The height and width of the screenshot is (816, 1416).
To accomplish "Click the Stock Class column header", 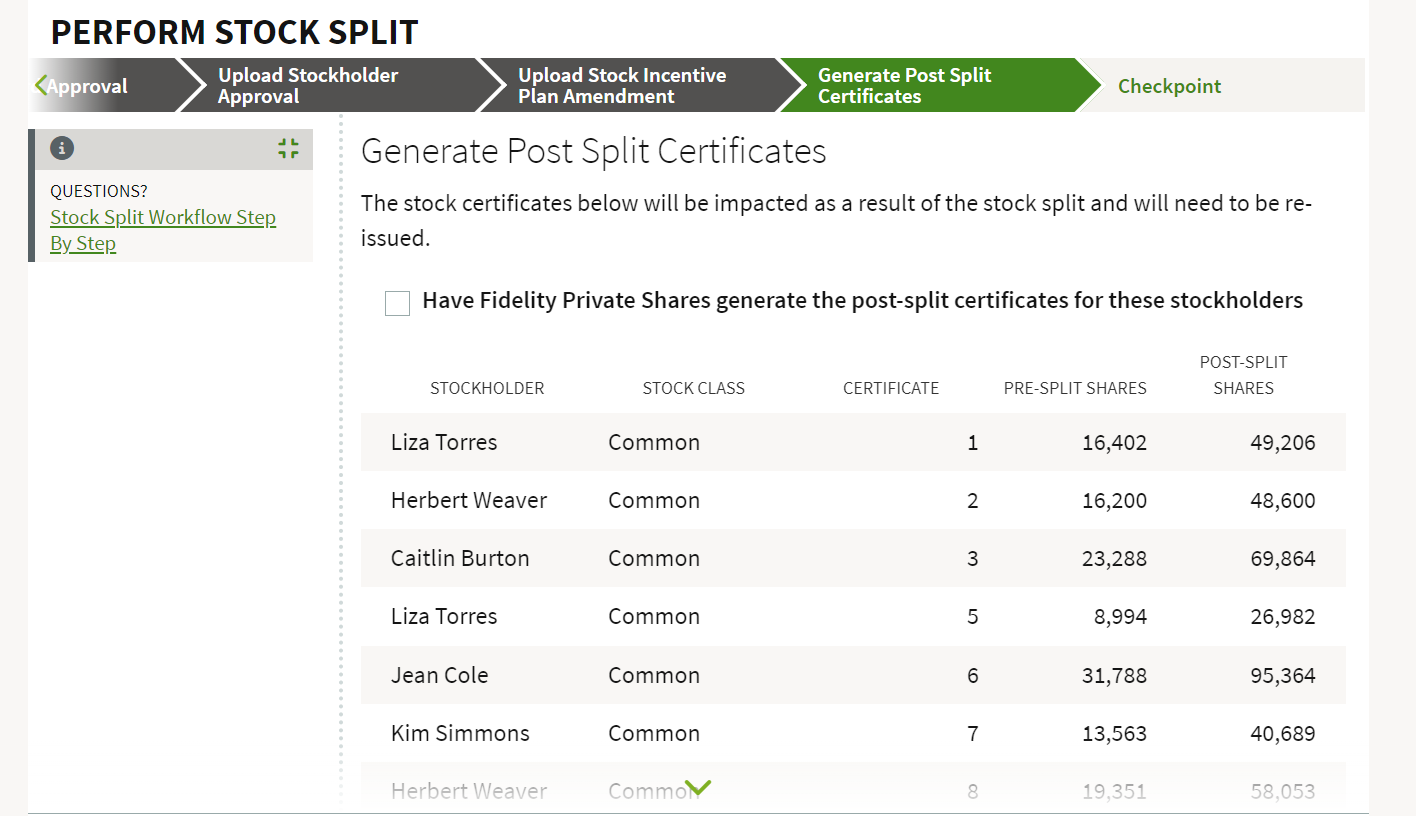I will click(694, 388).
